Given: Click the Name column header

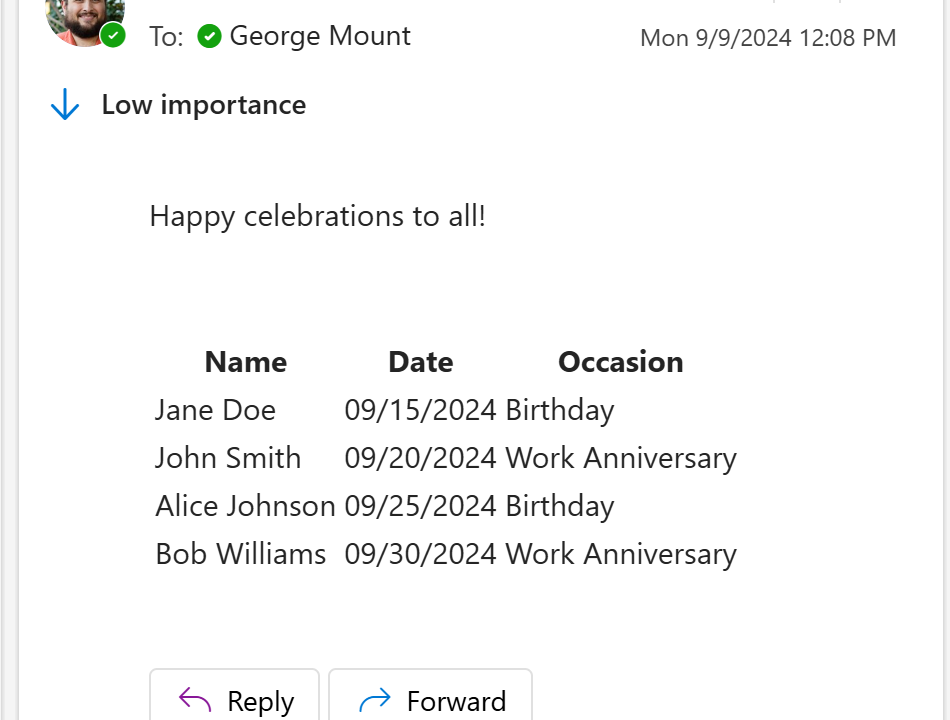Looking at the screenshot, I should (x=246, y=362).
